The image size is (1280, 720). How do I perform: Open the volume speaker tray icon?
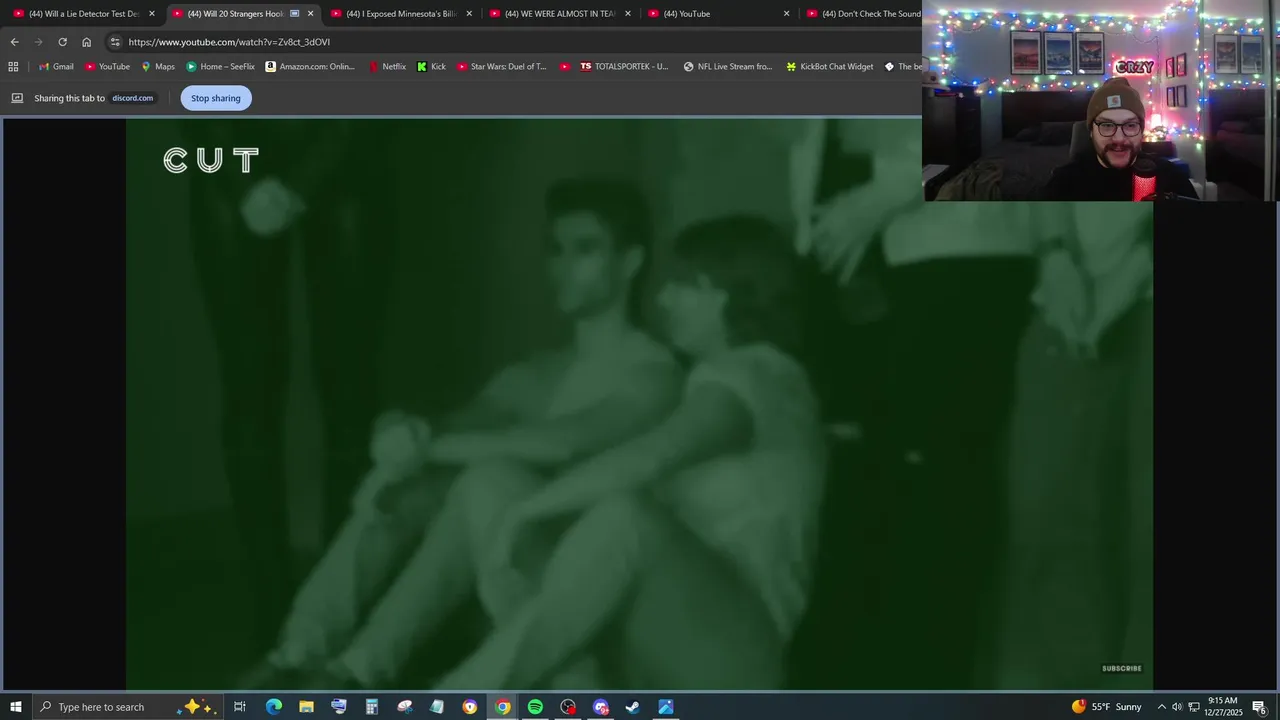[1177, 707]
